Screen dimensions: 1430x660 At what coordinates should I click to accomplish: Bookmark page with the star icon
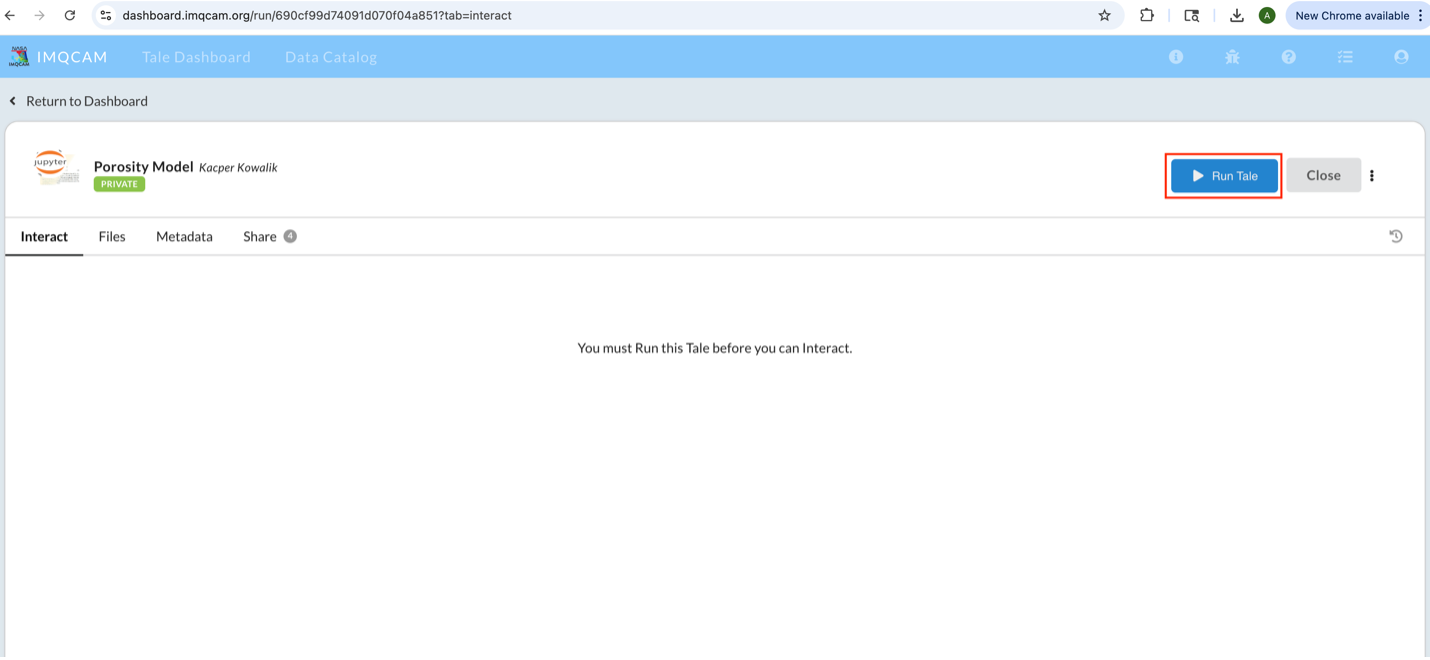(x=1105, y=15)
